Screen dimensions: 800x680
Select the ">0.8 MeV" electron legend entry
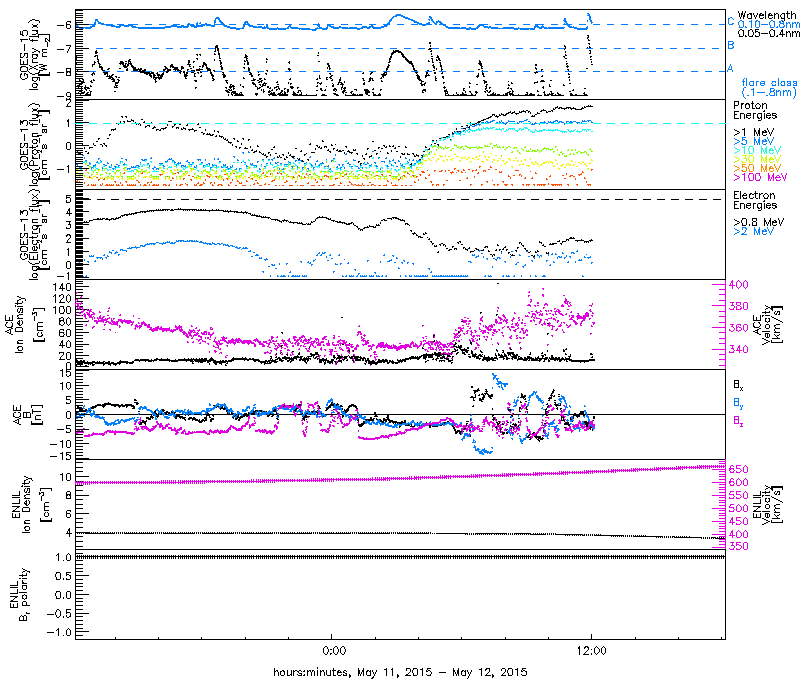coord(758,222)
